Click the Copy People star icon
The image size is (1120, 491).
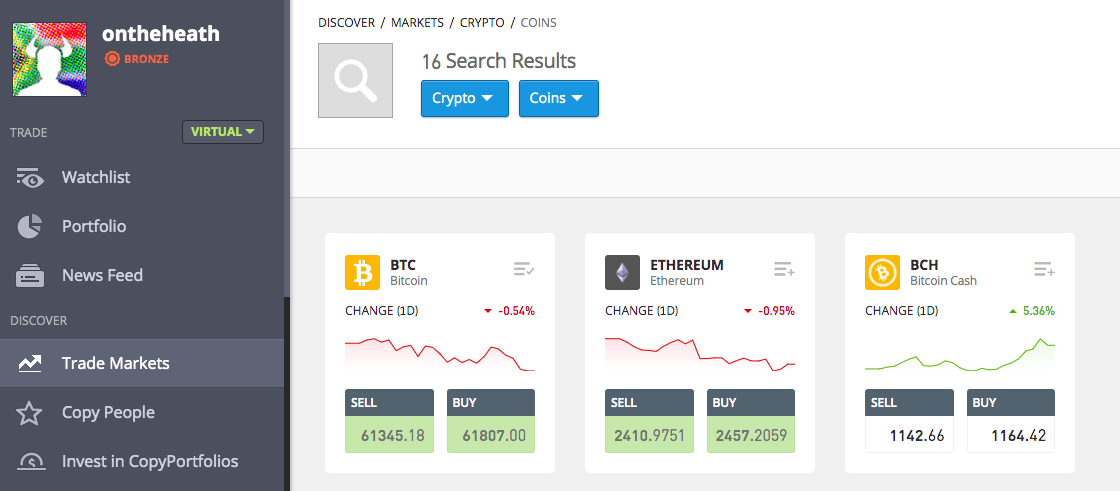click(x=30, y=413)
